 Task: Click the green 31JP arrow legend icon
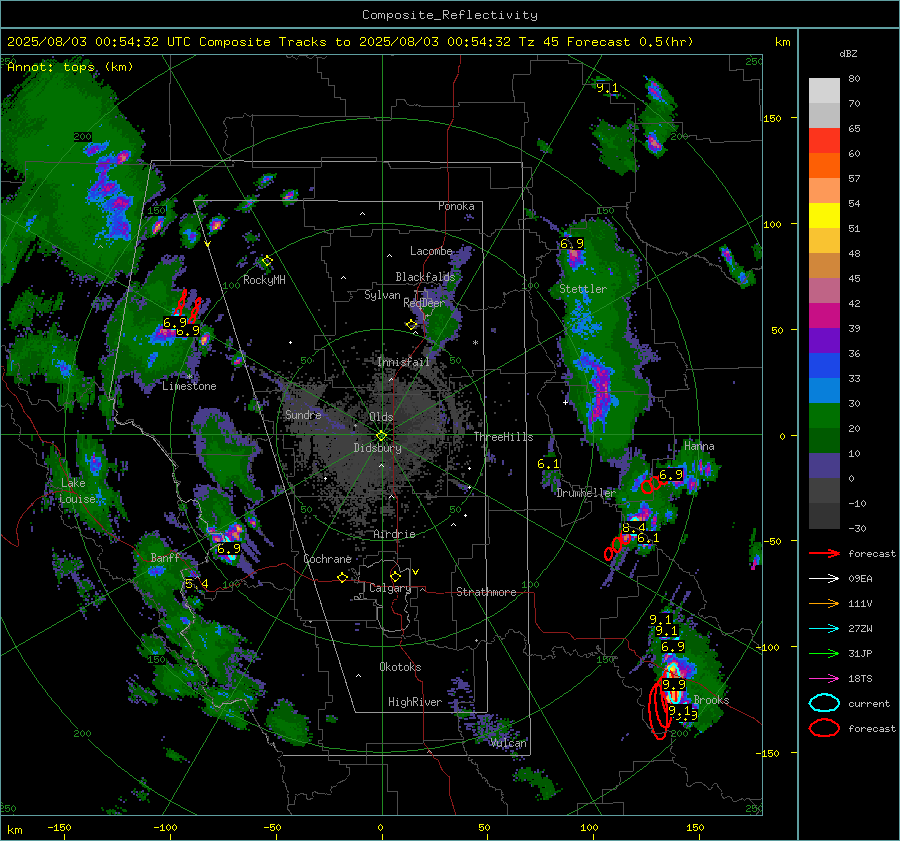pyautogui.click(x=824, y=653)
